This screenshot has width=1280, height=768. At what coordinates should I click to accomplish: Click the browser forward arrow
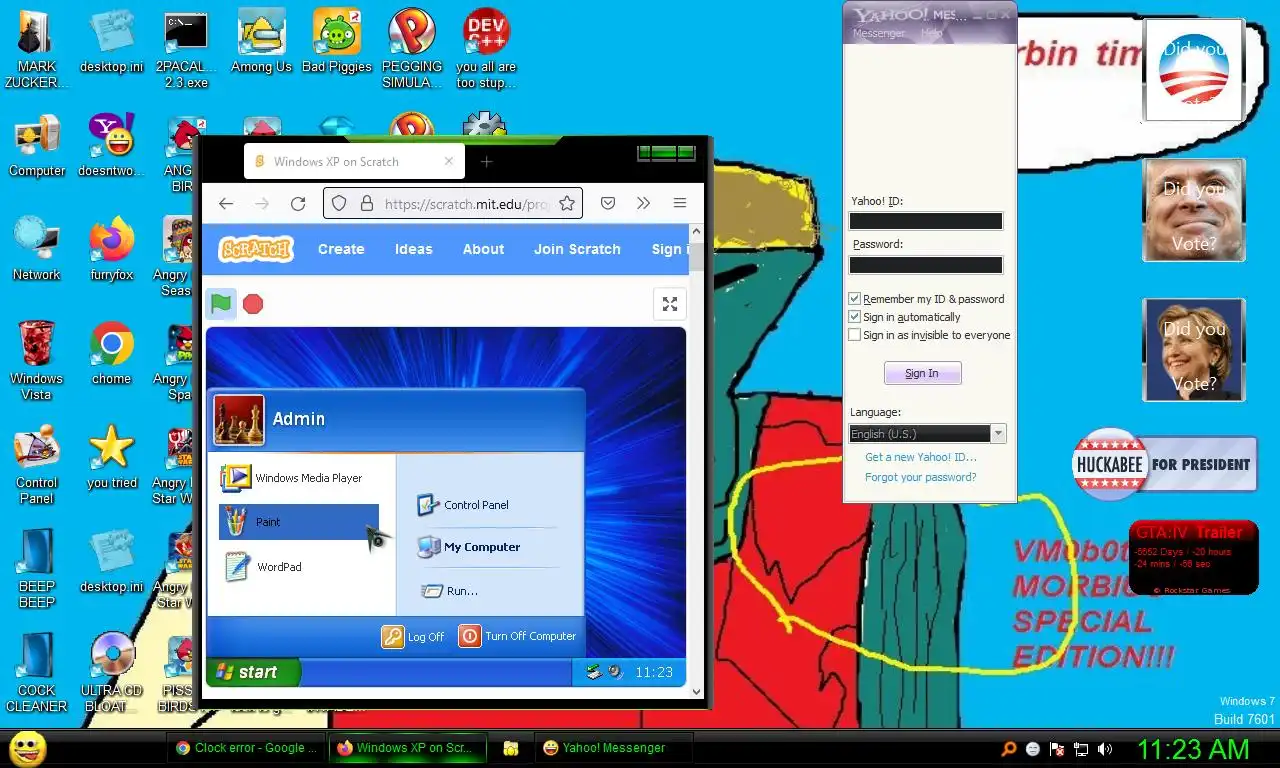(x=262, y=203)
